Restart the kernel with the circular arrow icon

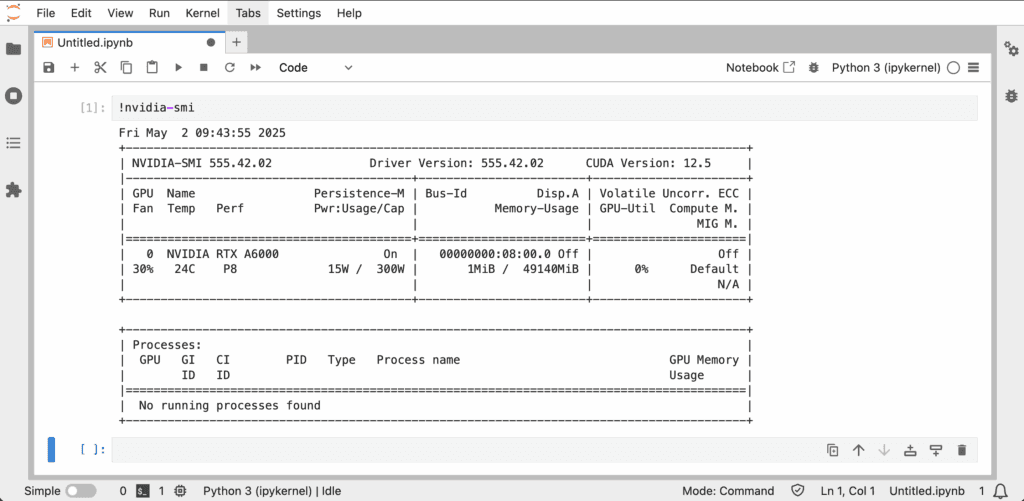click(x=229, y=68)
